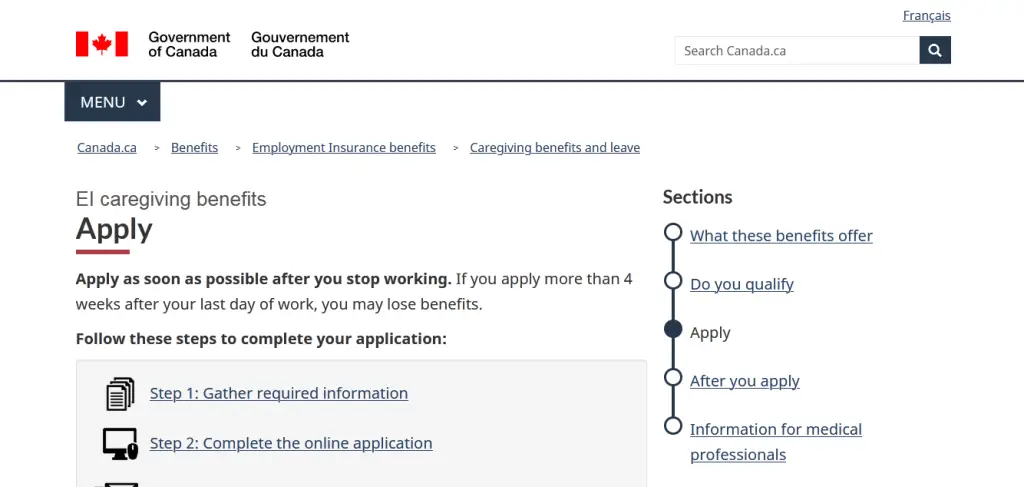Expand the MENU dropdown button
The width and height of the screenshot is (1024, 487).
113,102
